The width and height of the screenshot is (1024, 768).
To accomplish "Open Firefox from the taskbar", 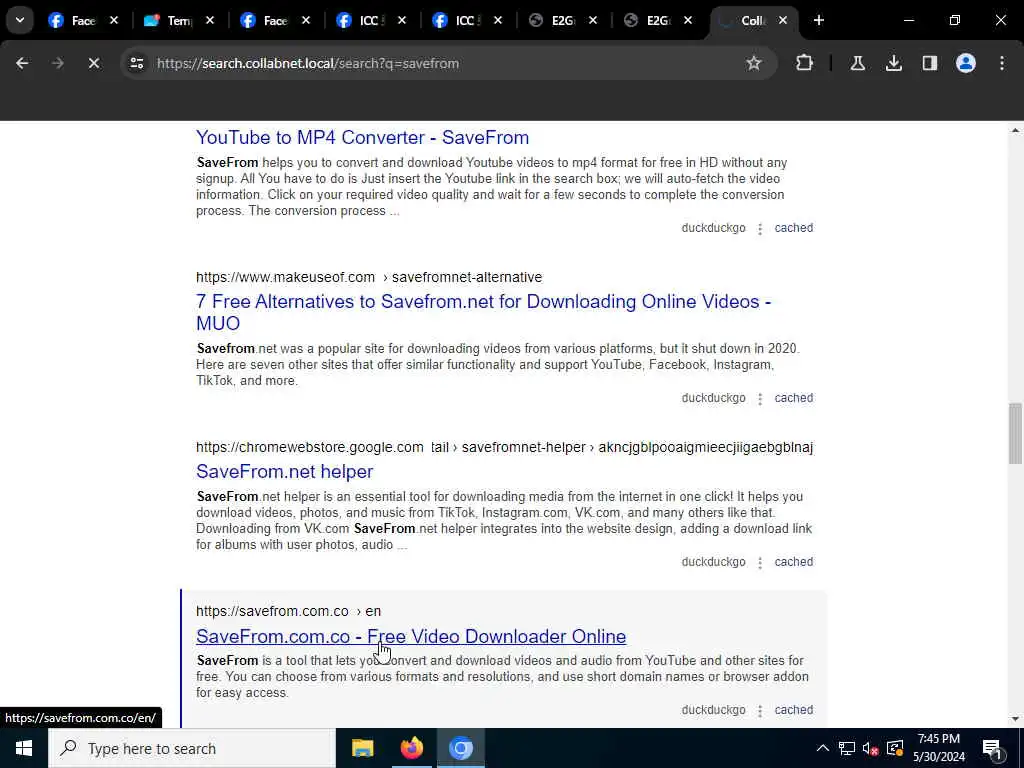I will click(411, 748).
